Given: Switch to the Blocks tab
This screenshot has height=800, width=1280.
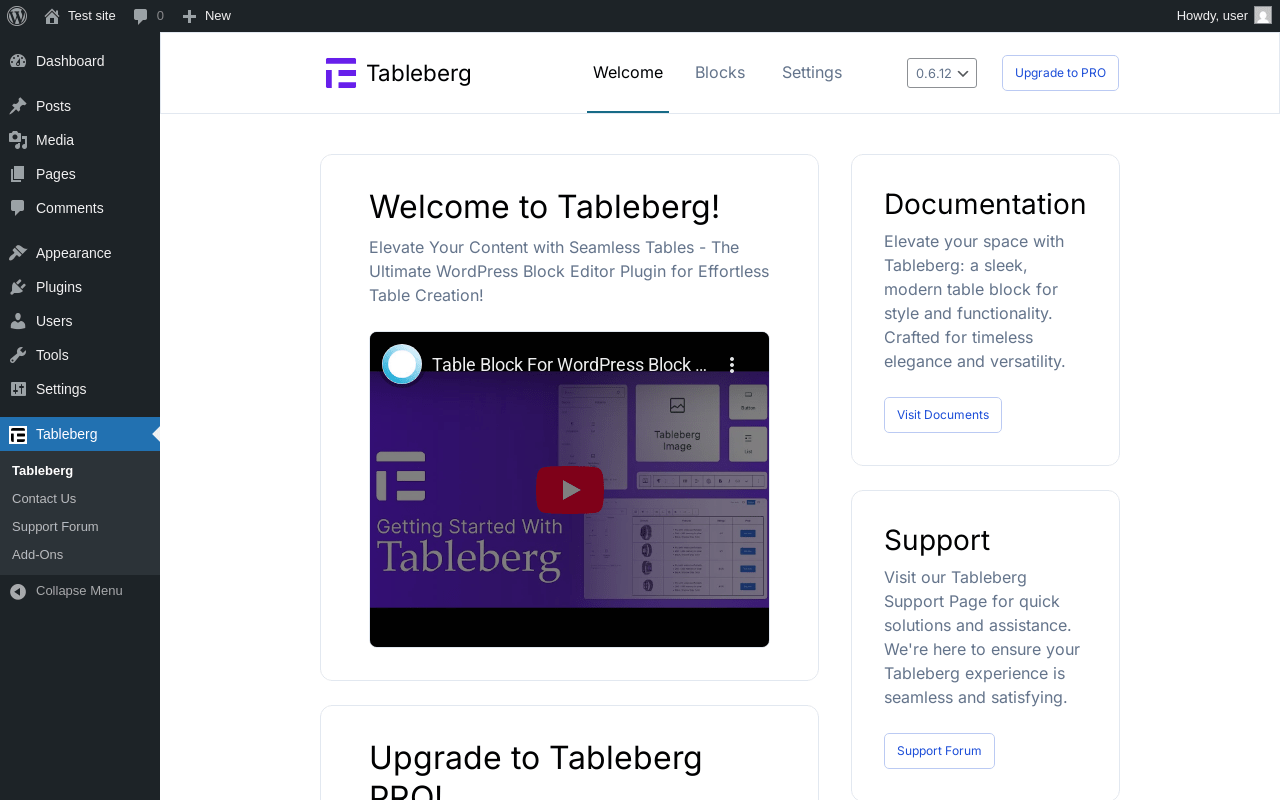Looking at the screenshot, I should click(720, 73).
